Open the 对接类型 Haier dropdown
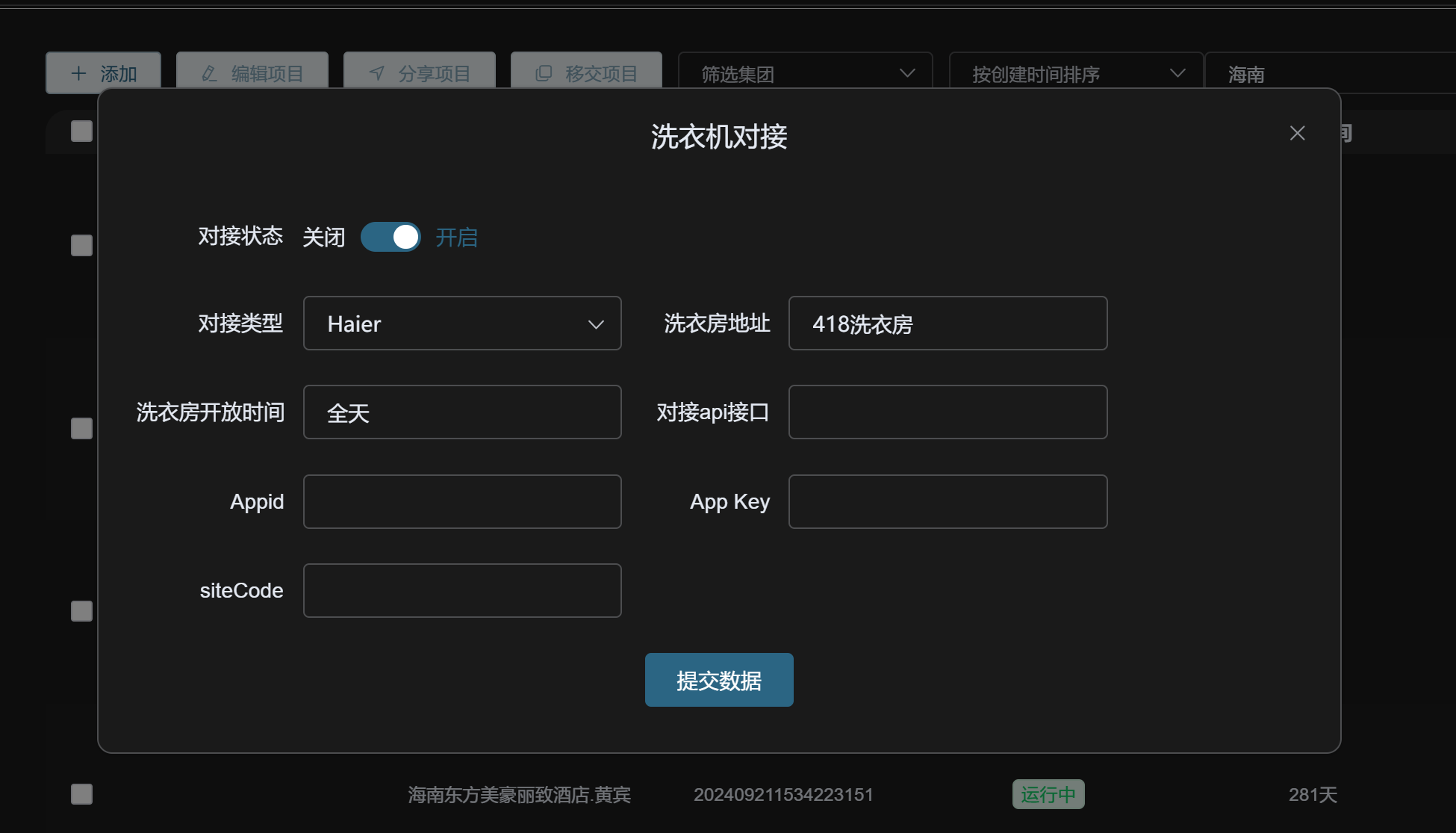1456x833 pixels. (x=462, y=323)
